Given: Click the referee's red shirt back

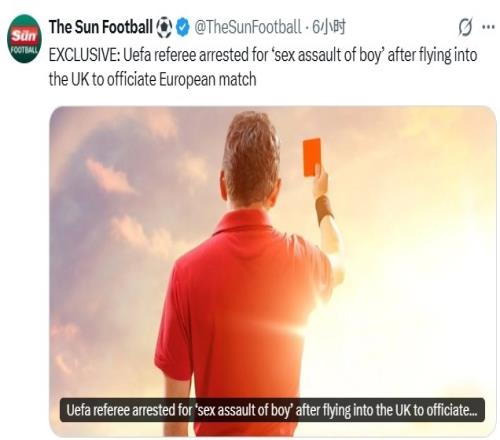Looking at the screenshot, I should pyautogui.click(x=242, y=300).
